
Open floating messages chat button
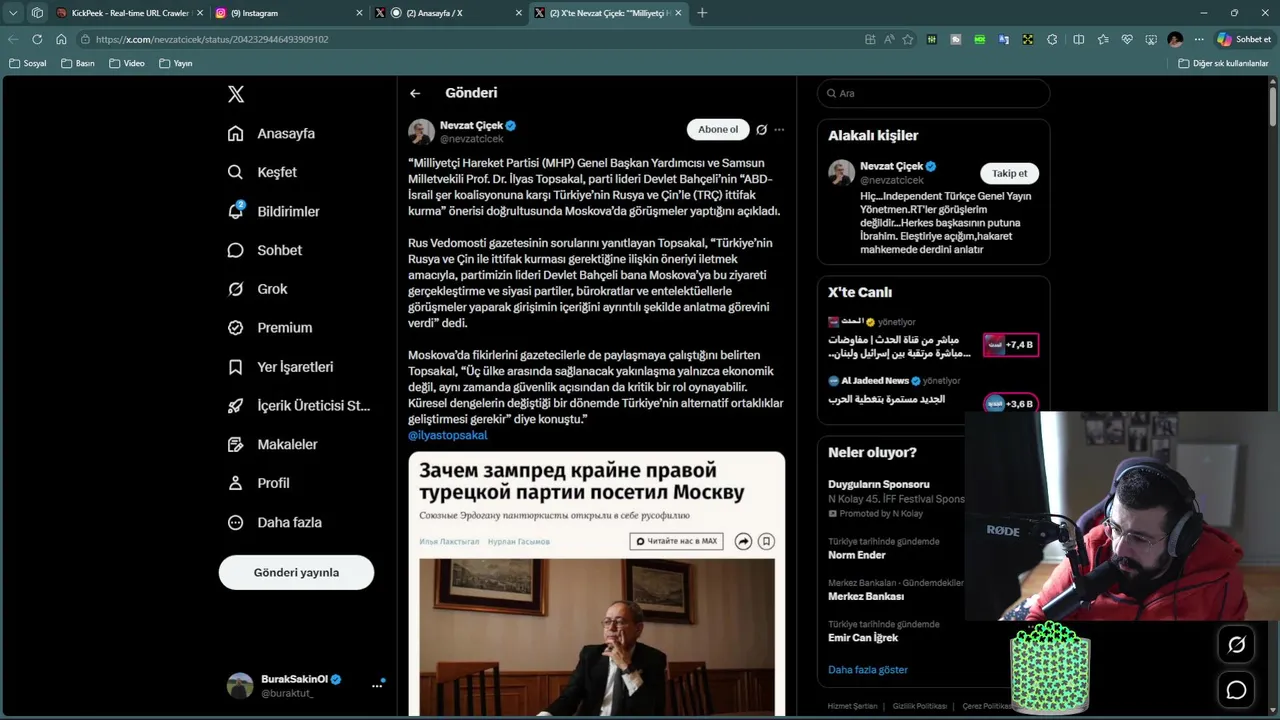[x=1237, y=691]
